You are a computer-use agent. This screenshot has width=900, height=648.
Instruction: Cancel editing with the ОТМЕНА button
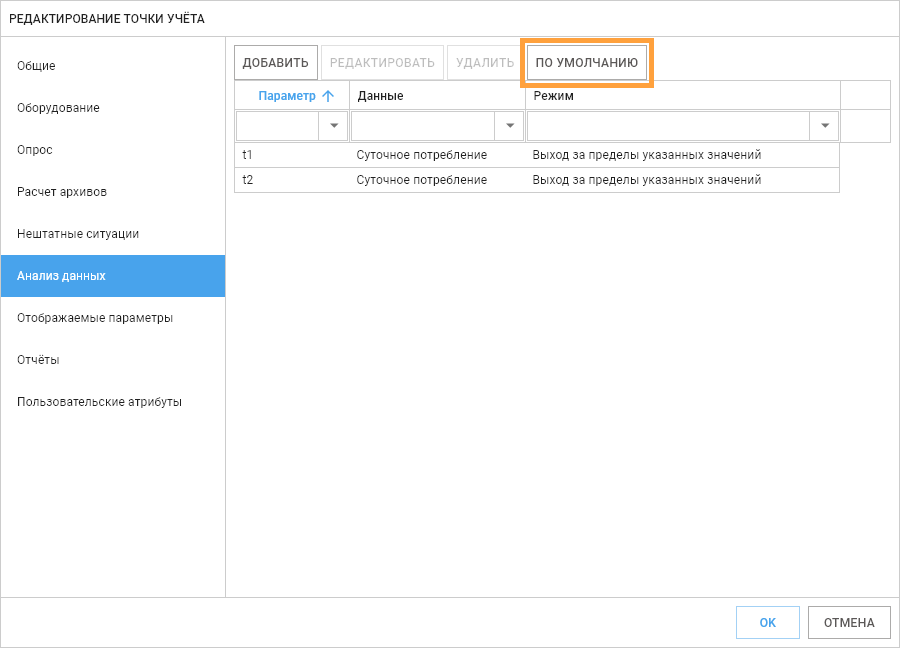849,622
